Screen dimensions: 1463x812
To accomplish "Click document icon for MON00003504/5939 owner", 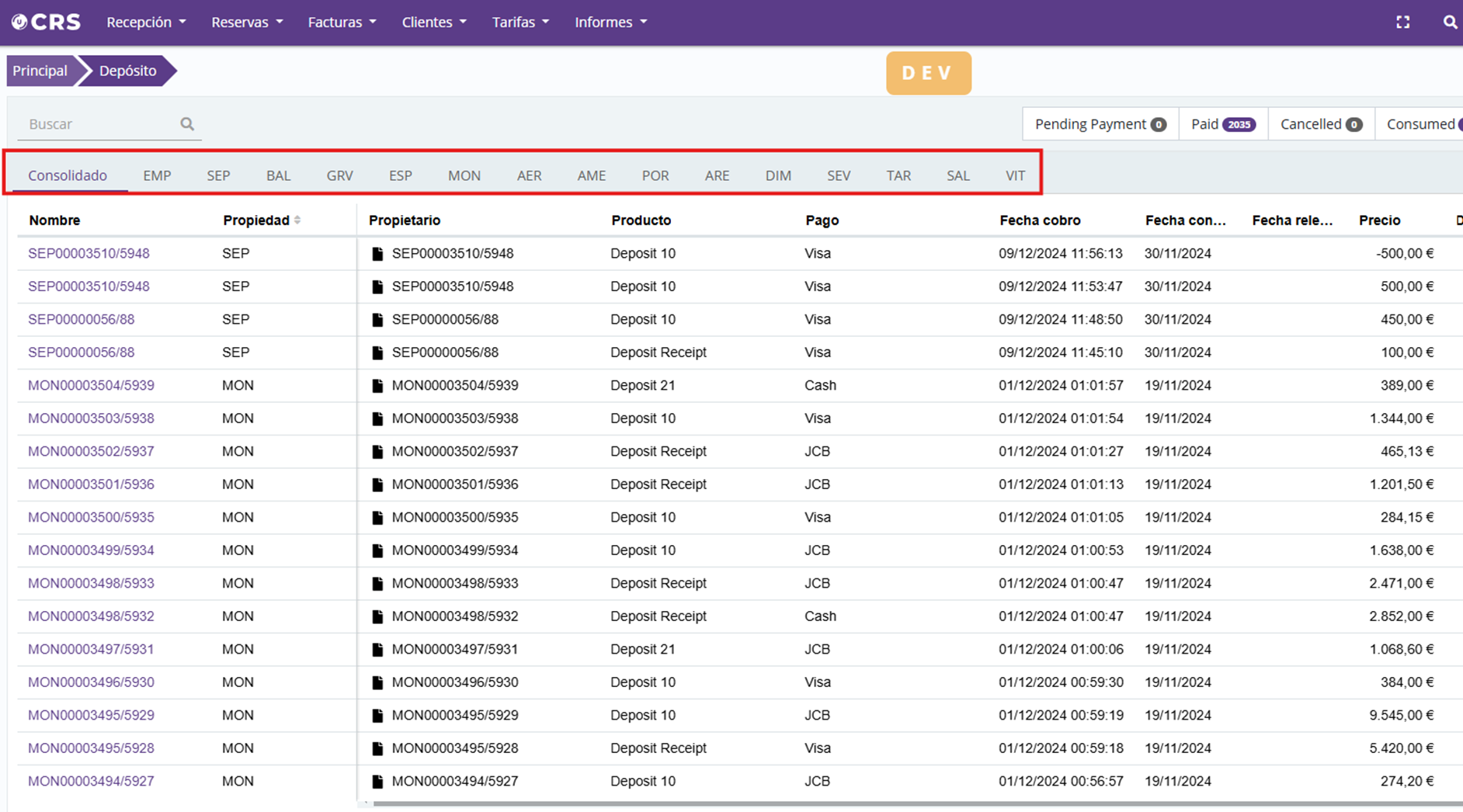I will 377,386.
